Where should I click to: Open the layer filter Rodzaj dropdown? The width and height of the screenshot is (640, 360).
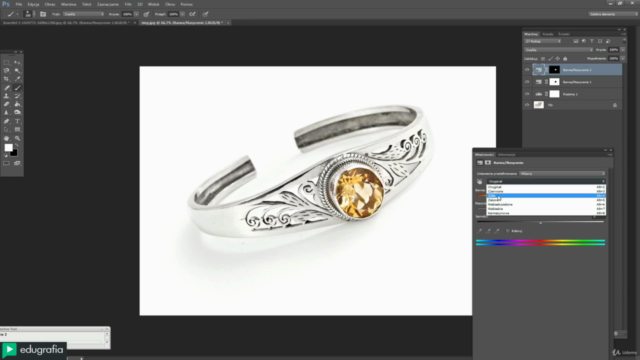point(543,41)
